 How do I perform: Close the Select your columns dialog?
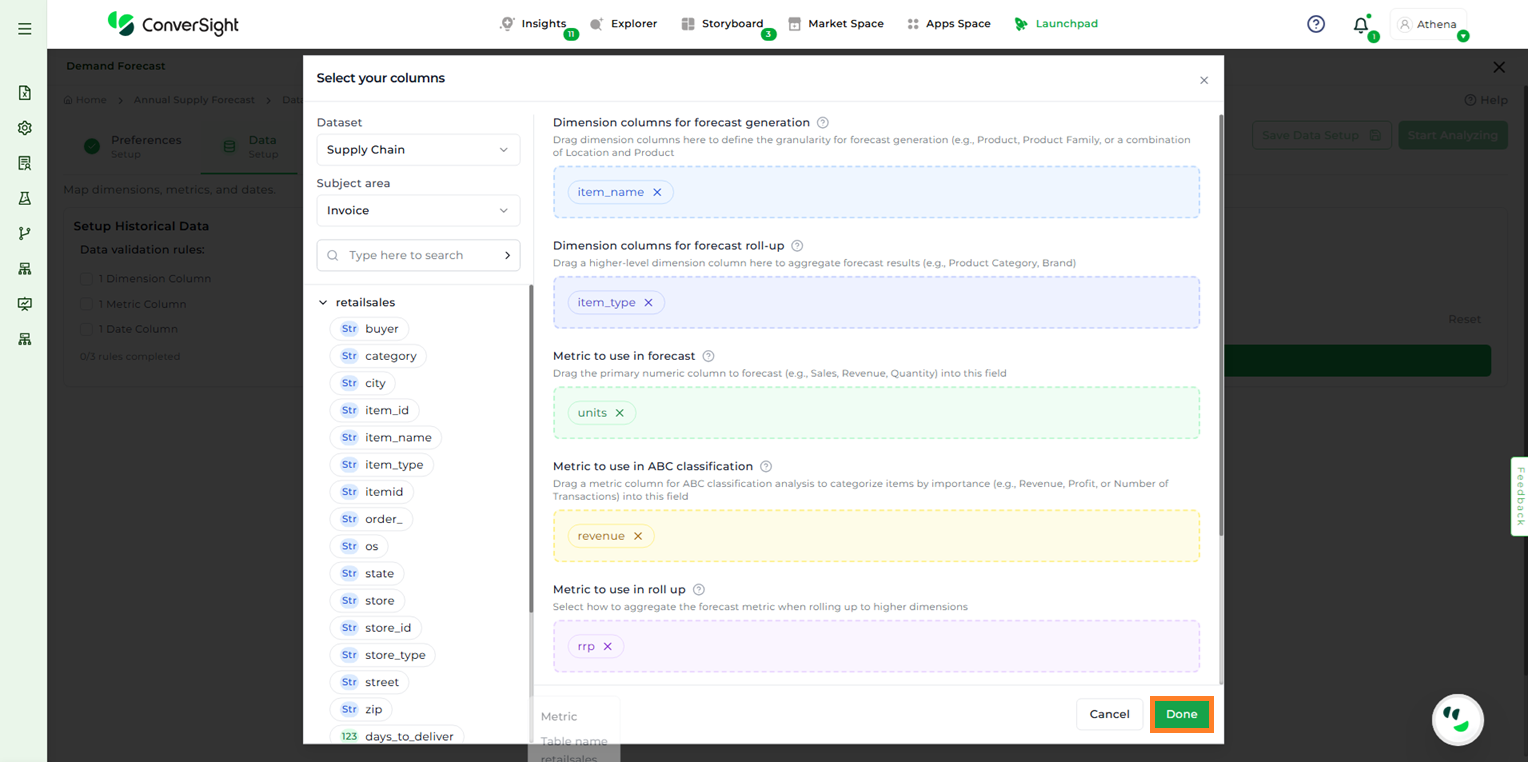tap(1204, 80)
